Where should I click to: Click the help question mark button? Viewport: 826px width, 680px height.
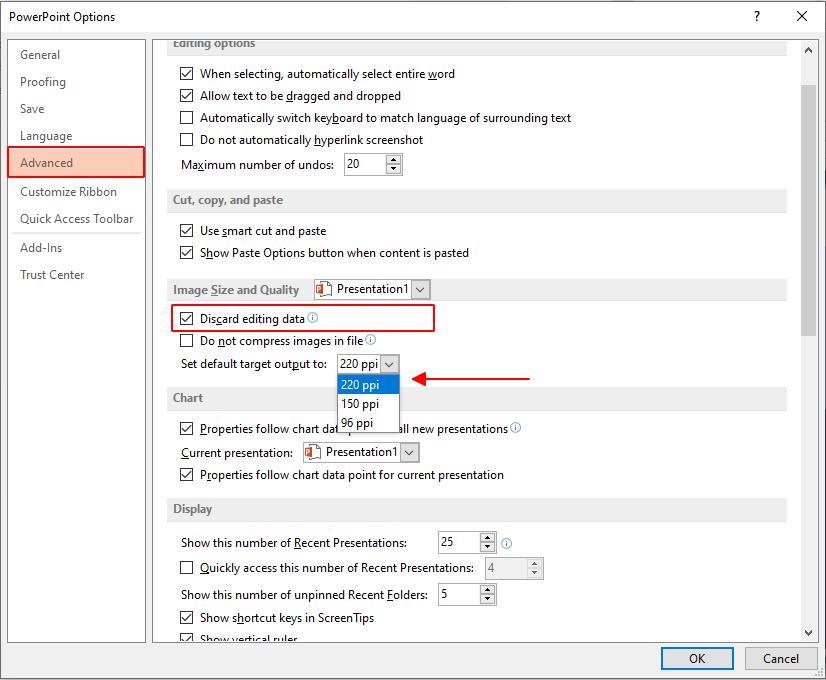pos(757,16)
